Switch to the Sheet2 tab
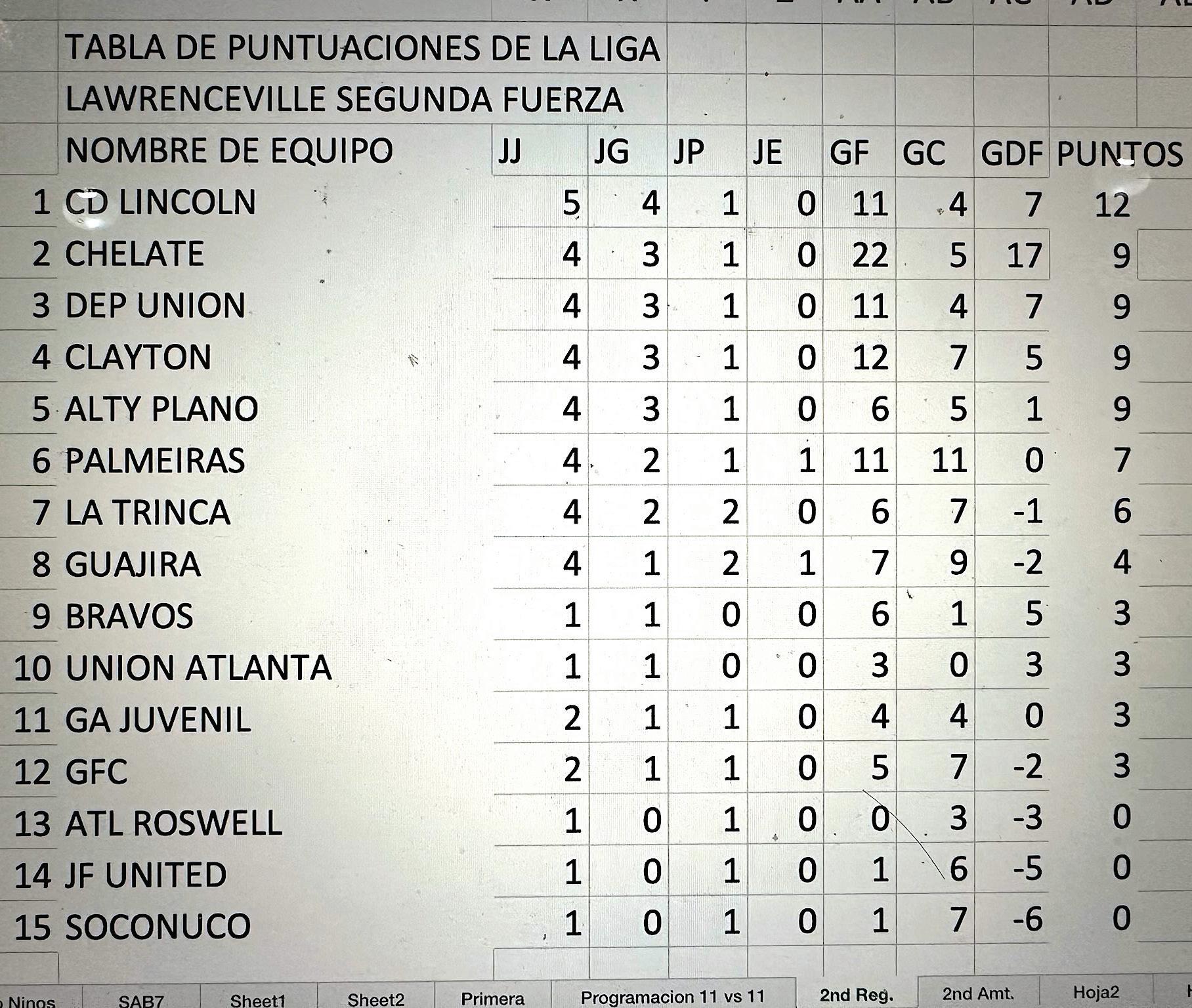1192x1008 pixels. [375, 997]
